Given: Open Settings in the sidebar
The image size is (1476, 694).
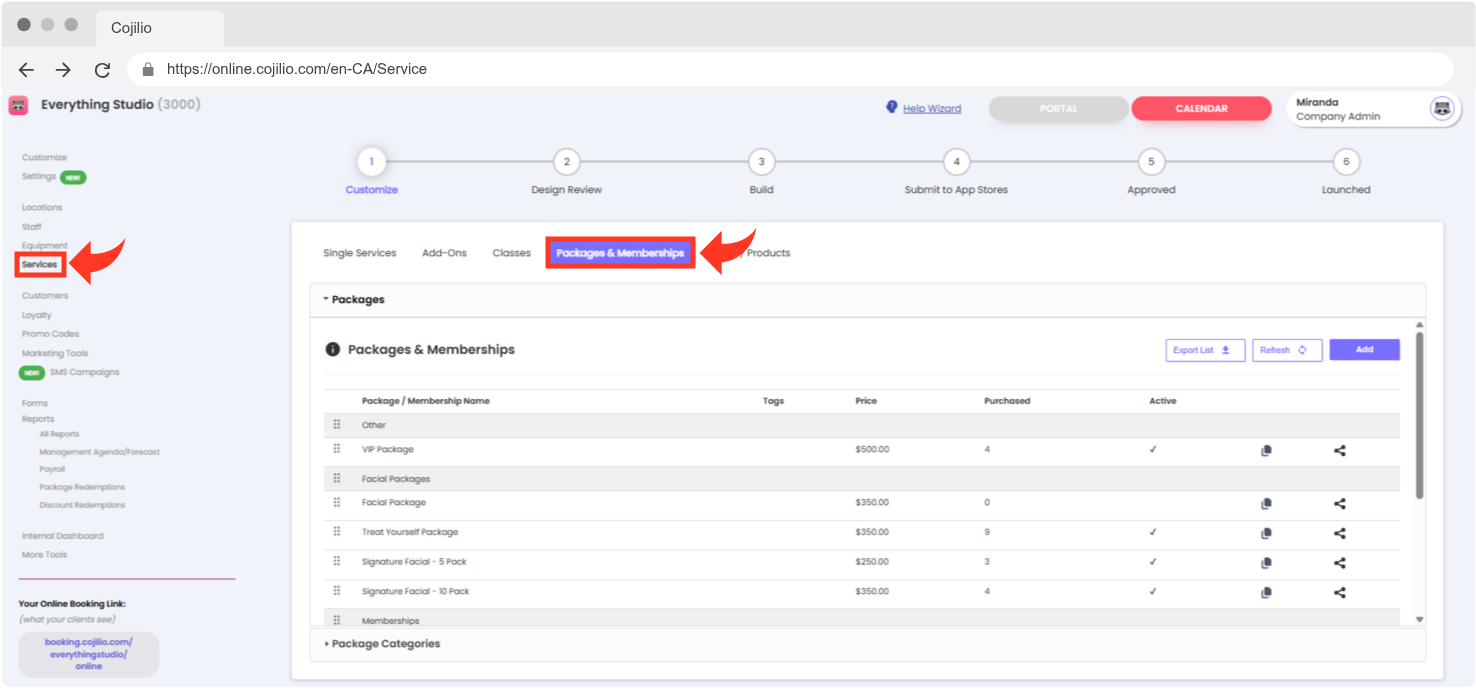Looking at the screenshot, I should tap(39, 177).
